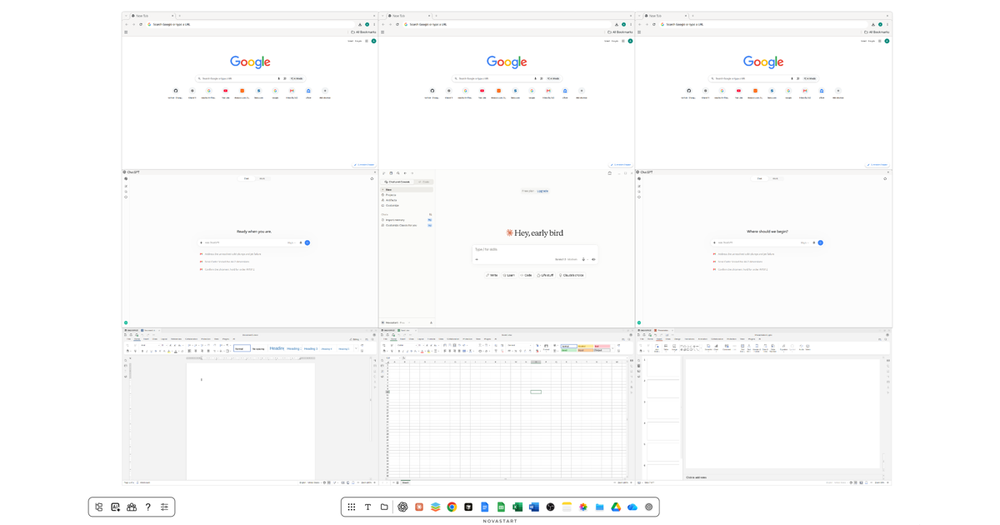1000x525 pixels.
Task: Click the Claude microphone dictation icon
Action: tap(584, 260)
